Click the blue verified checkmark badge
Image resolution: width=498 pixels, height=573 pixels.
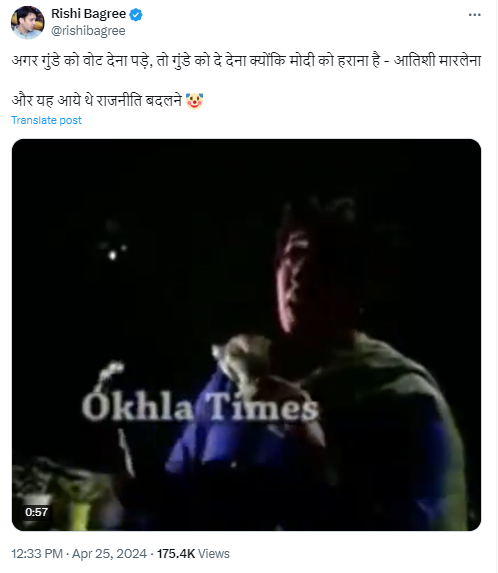click(x=136, y=15)
